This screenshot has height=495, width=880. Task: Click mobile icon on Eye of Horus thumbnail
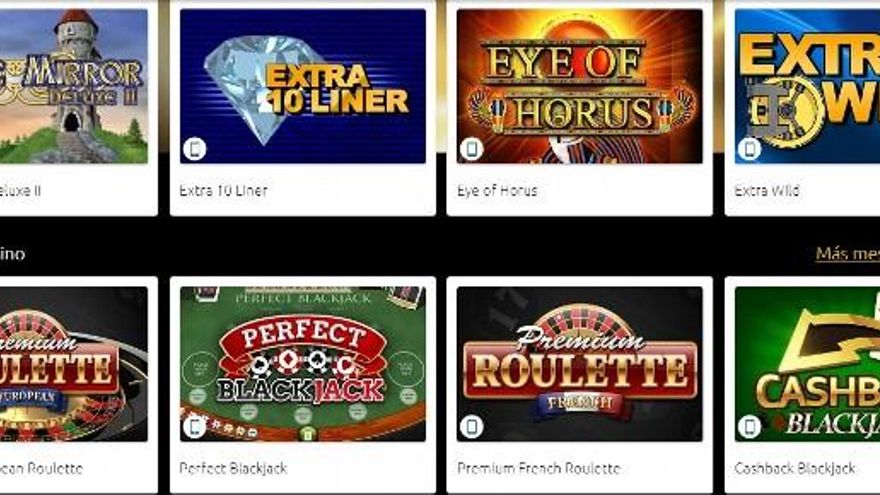(x=471, y=149)
